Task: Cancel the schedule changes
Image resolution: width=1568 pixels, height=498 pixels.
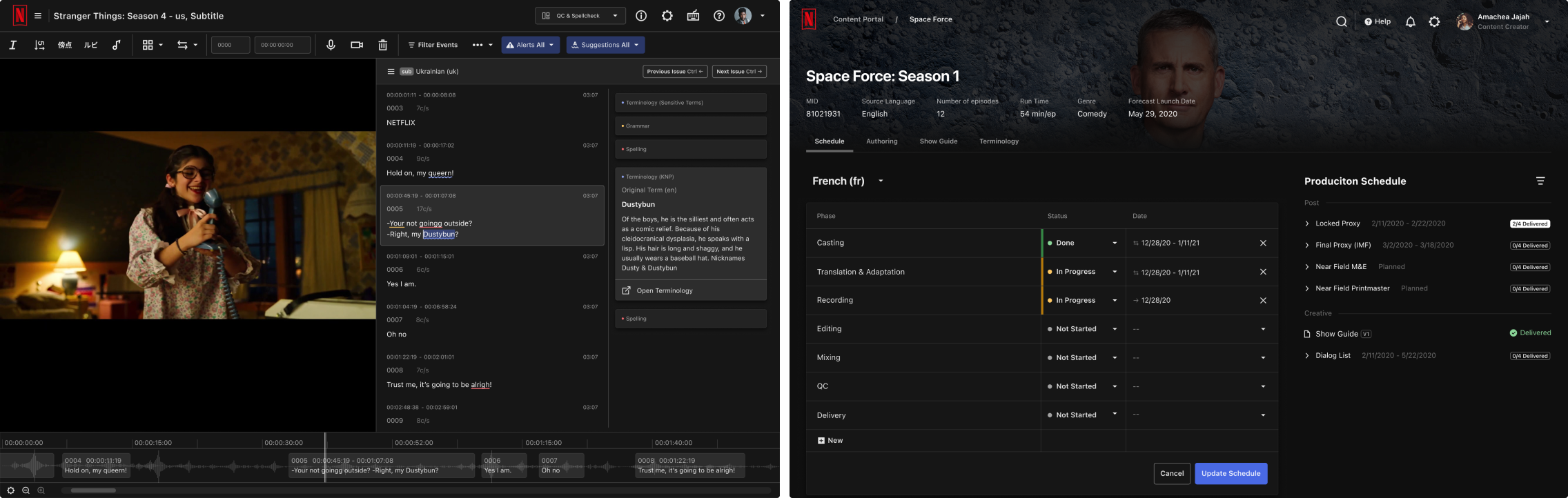Action: click(1172, 474)
